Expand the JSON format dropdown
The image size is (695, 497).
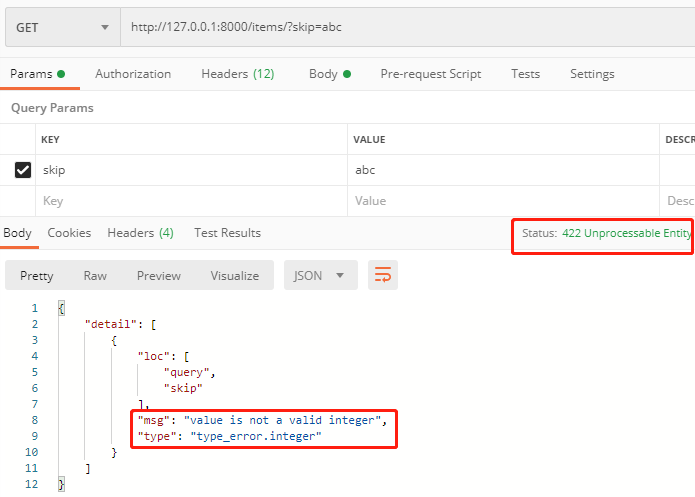320,275
